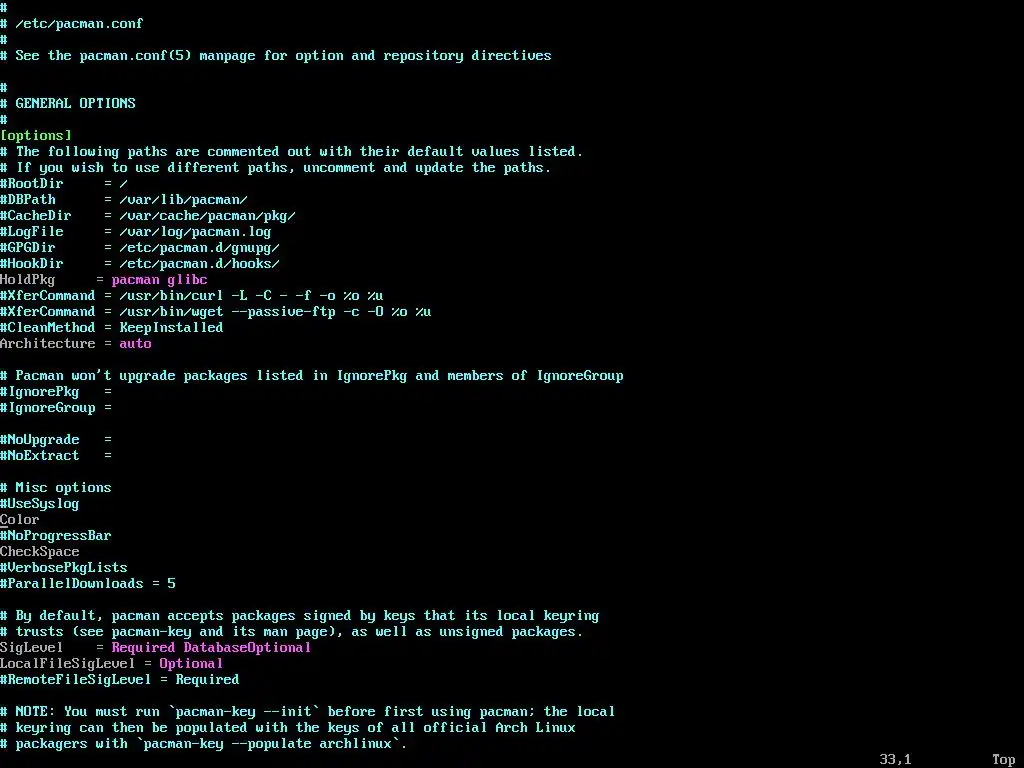
Task: Click the wget XferCommand line
Action: [x=216, y=312]
